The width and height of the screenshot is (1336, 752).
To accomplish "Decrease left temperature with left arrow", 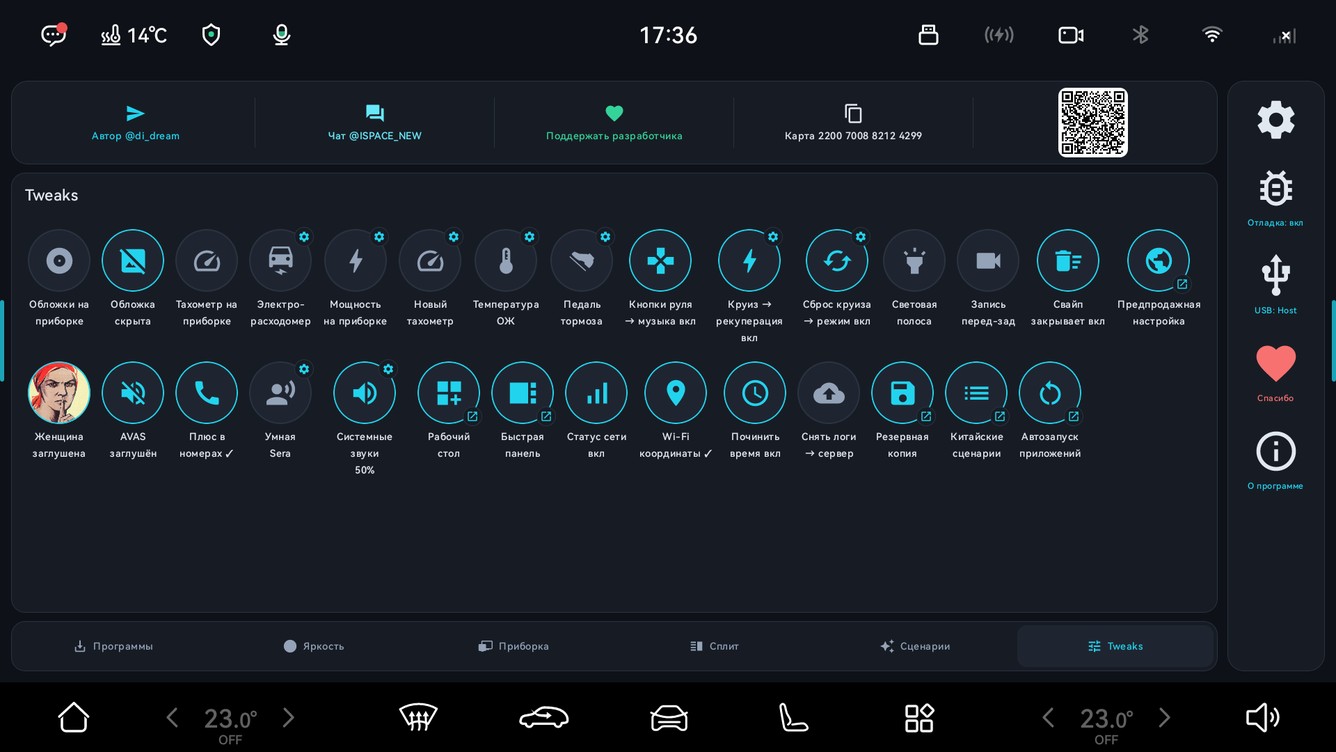I will 172,717.
